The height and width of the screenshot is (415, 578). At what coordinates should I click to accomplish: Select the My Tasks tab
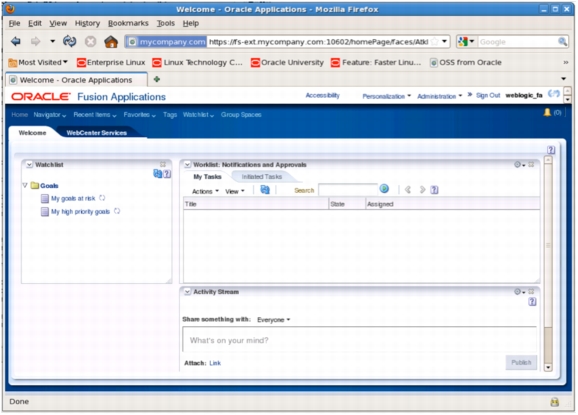click(x=207, y=177)
